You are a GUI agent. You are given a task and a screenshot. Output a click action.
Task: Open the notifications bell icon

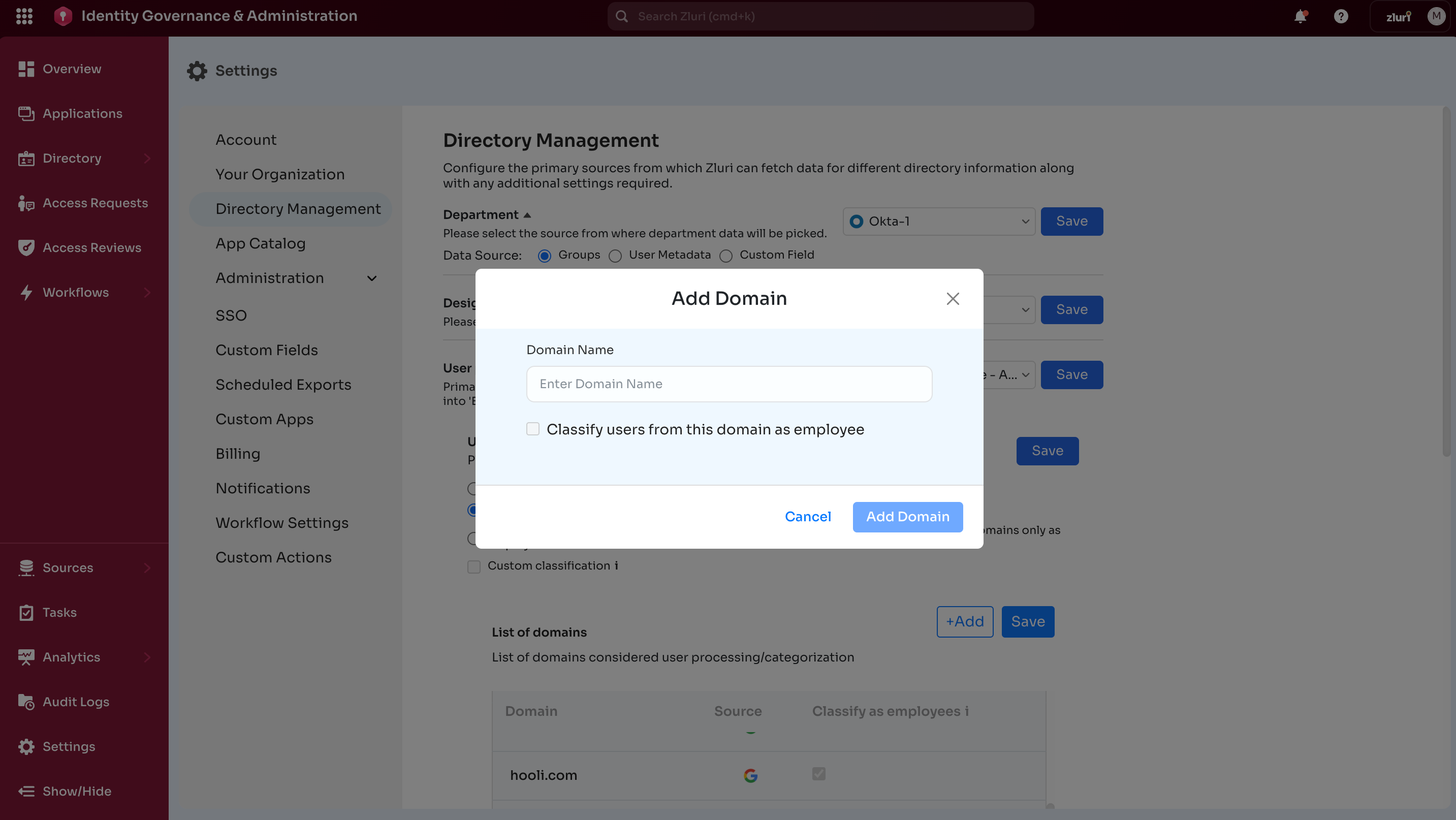[x=1301, y=16]
